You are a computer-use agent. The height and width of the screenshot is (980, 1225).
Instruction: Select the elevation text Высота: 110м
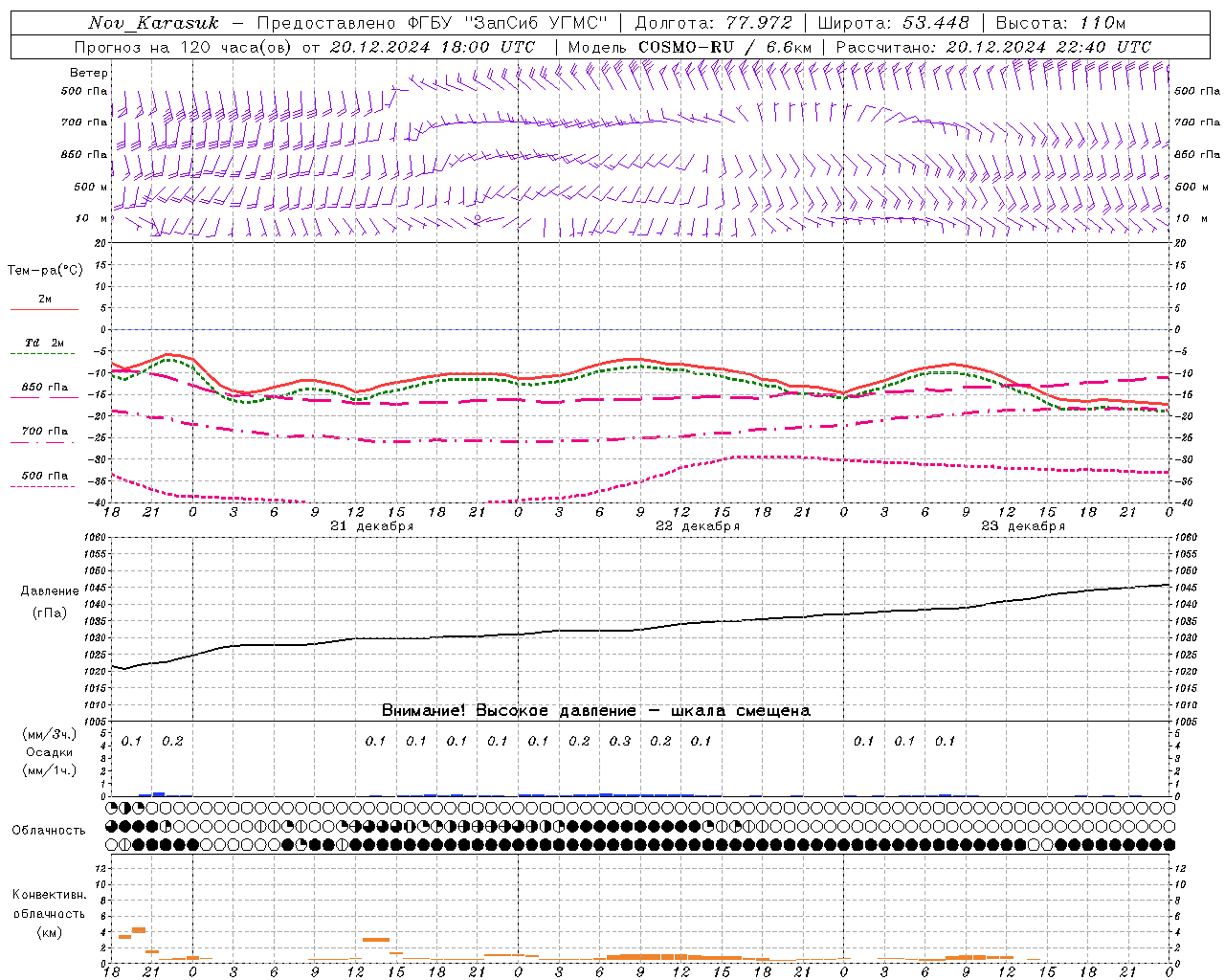coord(1060,23)
